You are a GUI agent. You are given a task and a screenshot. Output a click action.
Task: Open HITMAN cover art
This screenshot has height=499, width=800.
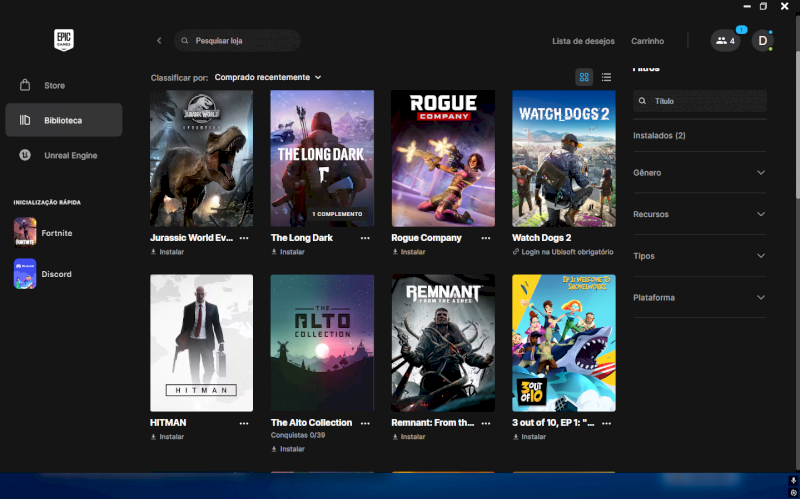point(202,343)
